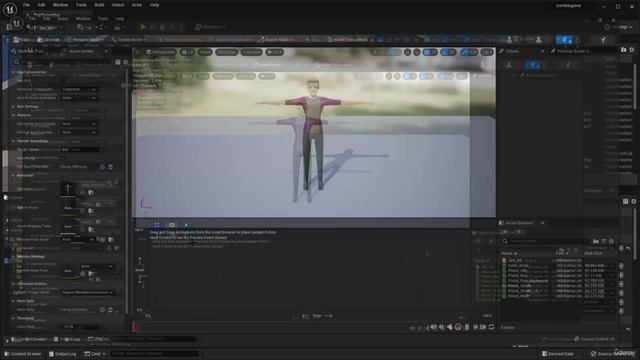The width and height of the screenshot is (640, 360).
Task: Click the timeline record button
Action: 458,327
